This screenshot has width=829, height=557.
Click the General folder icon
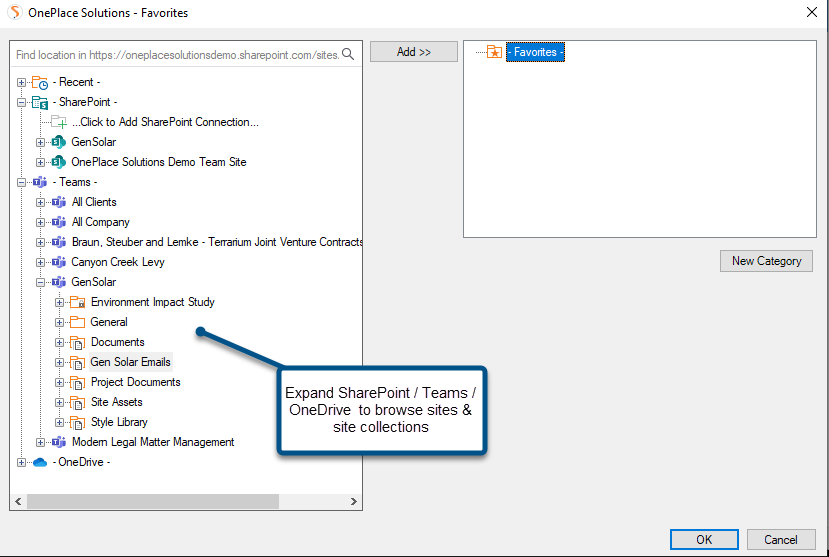coord(78,322)
